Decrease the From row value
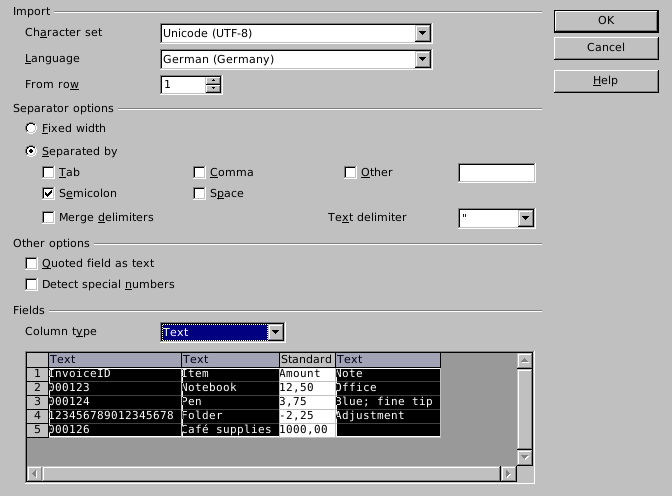The height and width of the screenshot is (496, 672). [x=213, y=88]
